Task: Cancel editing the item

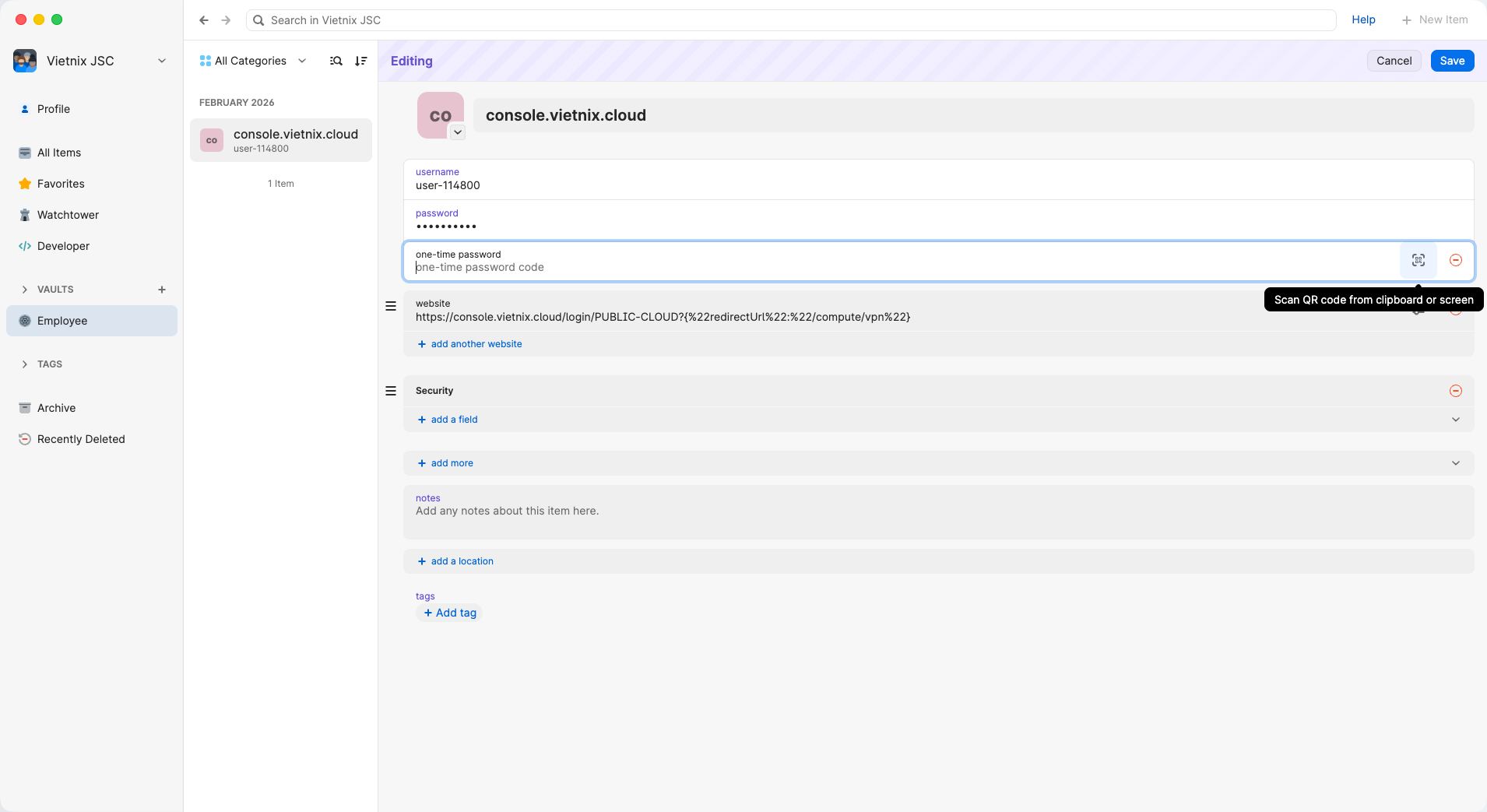Action: (x=1393, y=61)
